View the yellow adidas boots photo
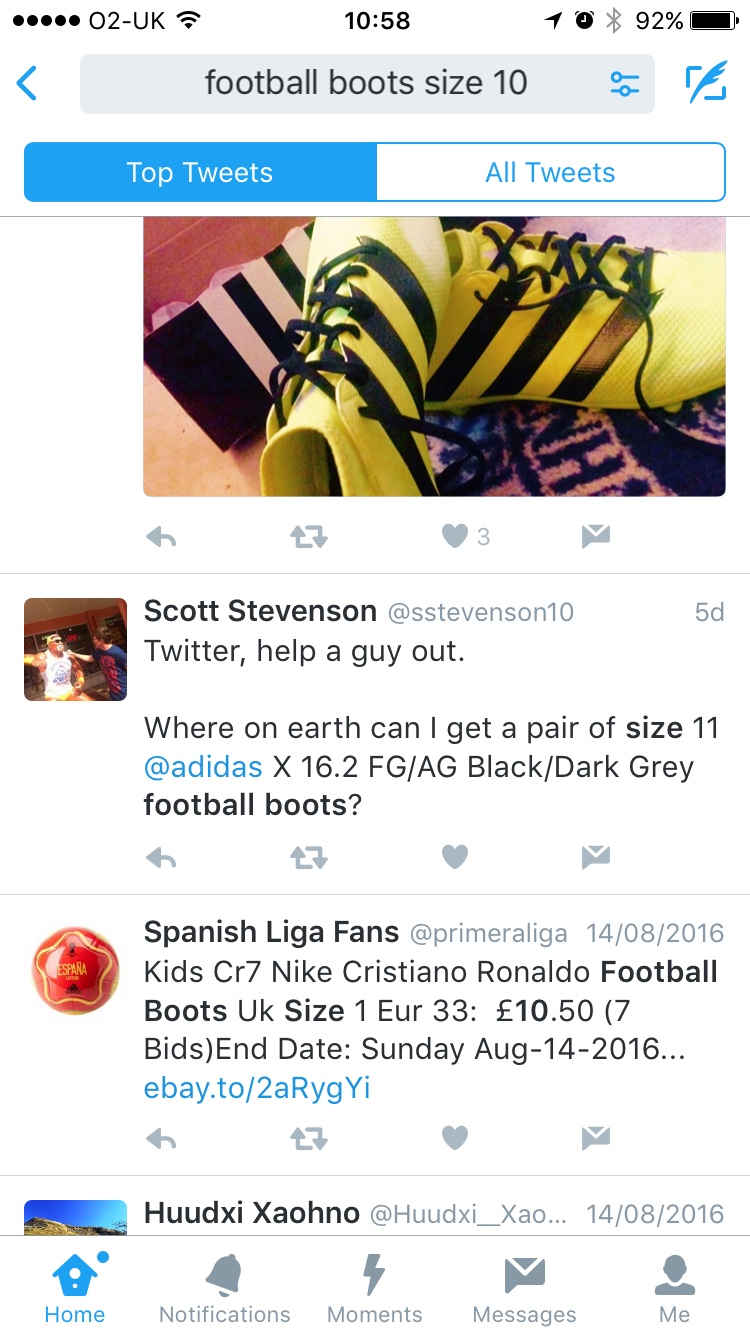Image resolution: width=750 pixels, height=1334 pixels. (x=434, y=356)
